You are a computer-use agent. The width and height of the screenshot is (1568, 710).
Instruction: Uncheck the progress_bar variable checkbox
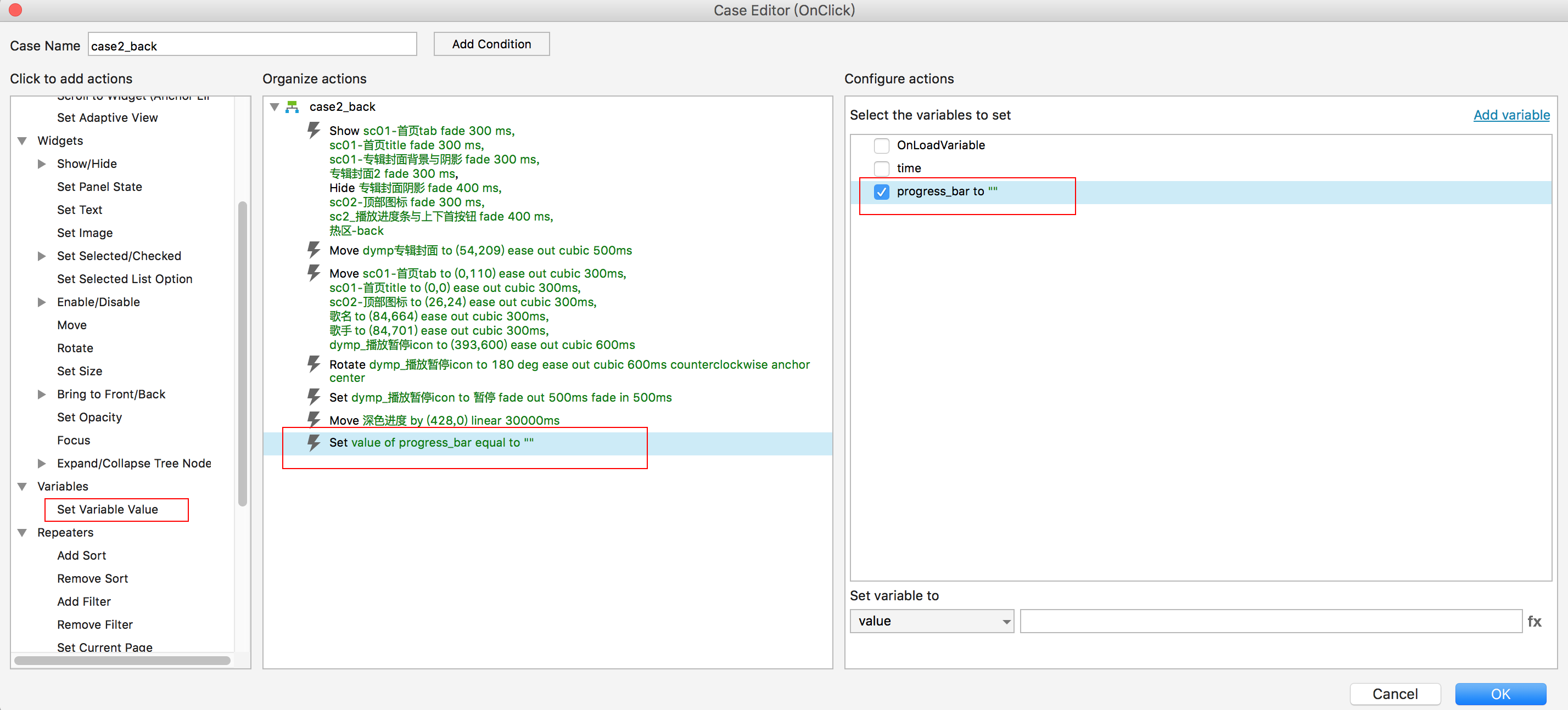(881, 191)
